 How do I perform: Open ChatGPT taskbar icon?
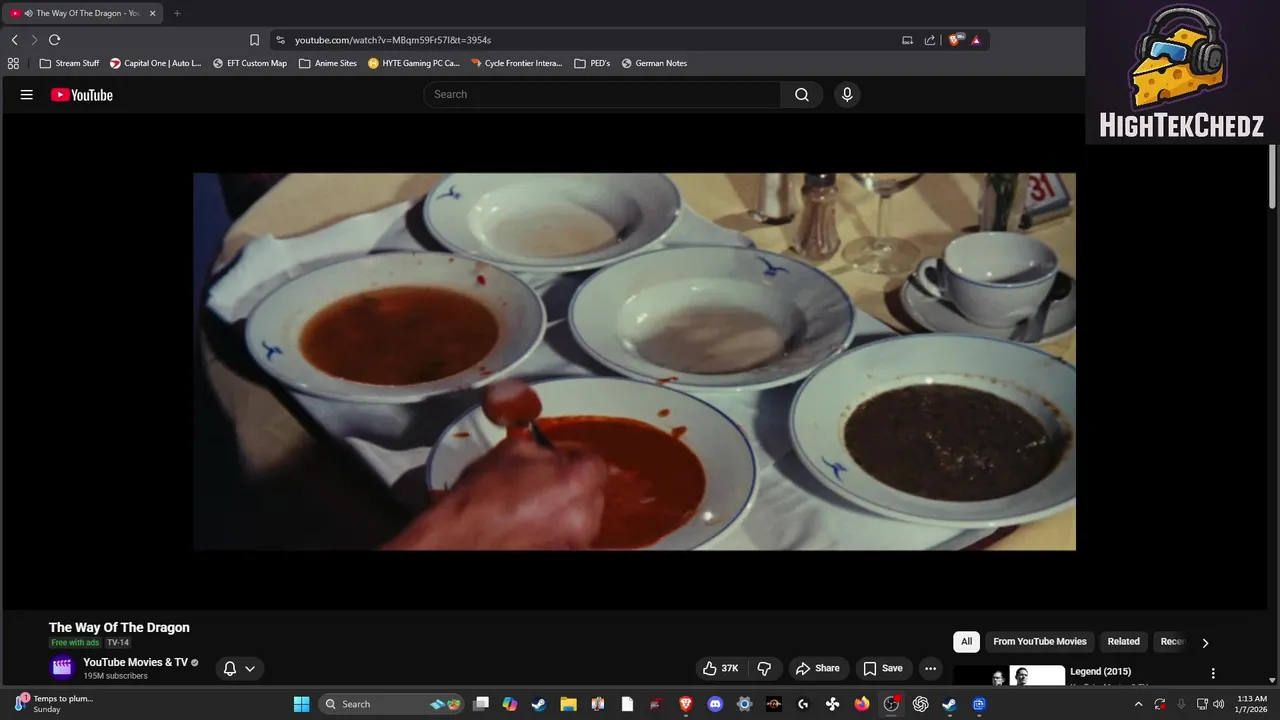tap(920, 704)
